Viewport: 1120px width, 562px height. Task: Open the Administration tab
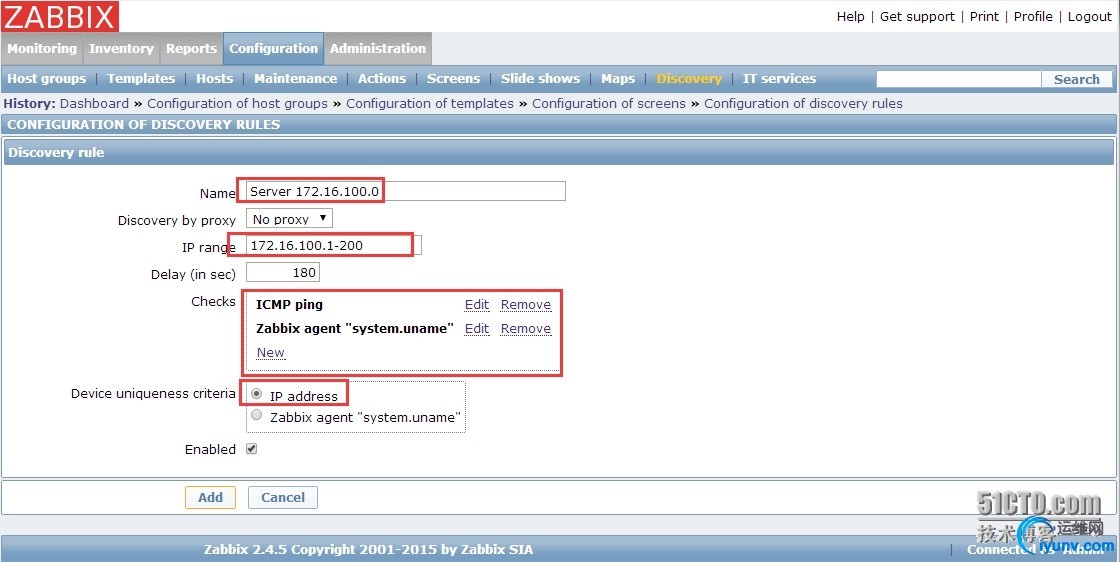click(378, 49)
